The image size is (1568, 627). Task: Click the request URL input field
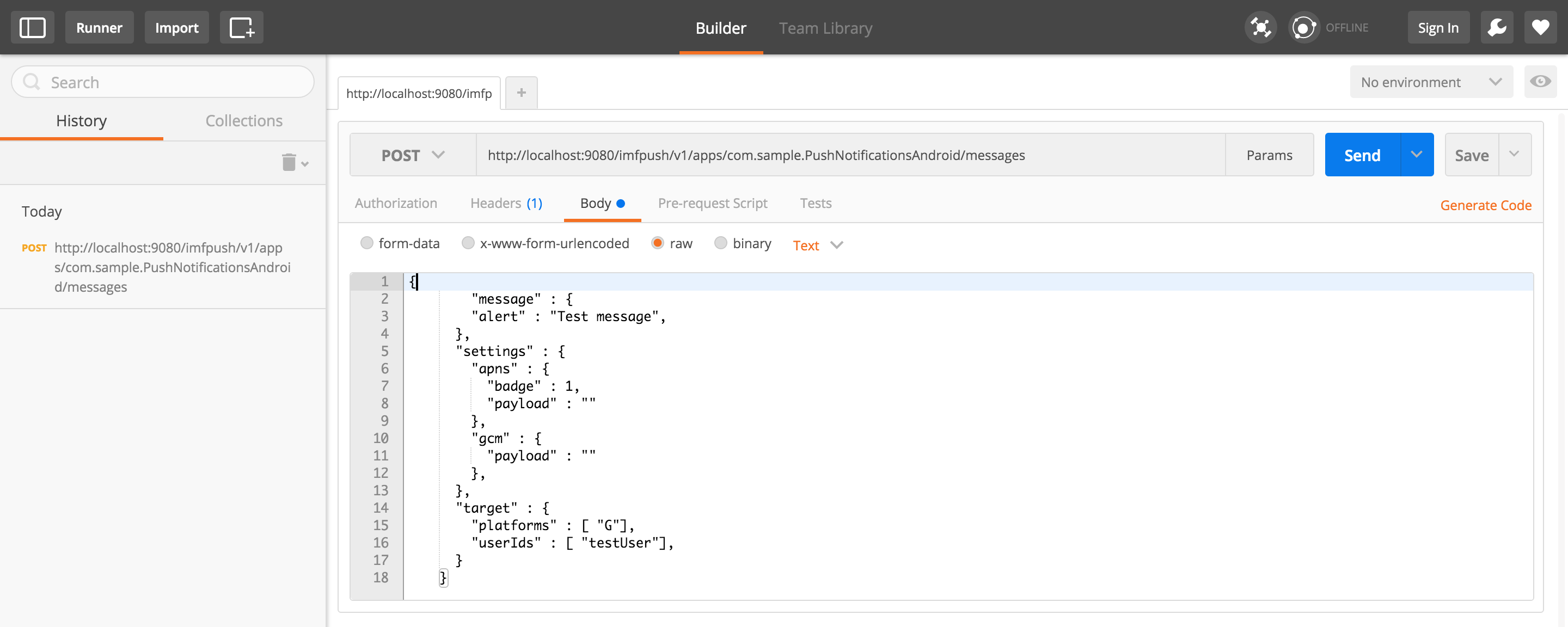[849, 155]
